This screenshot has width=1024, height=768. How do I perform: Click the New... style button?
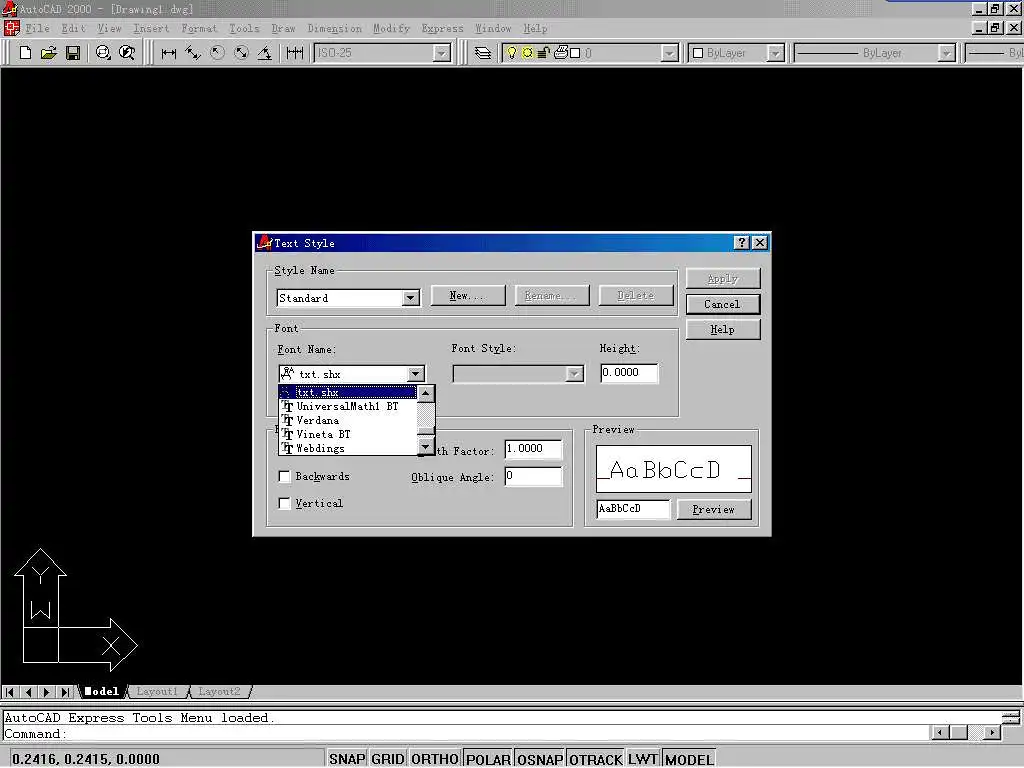click(x=468, y=296)
